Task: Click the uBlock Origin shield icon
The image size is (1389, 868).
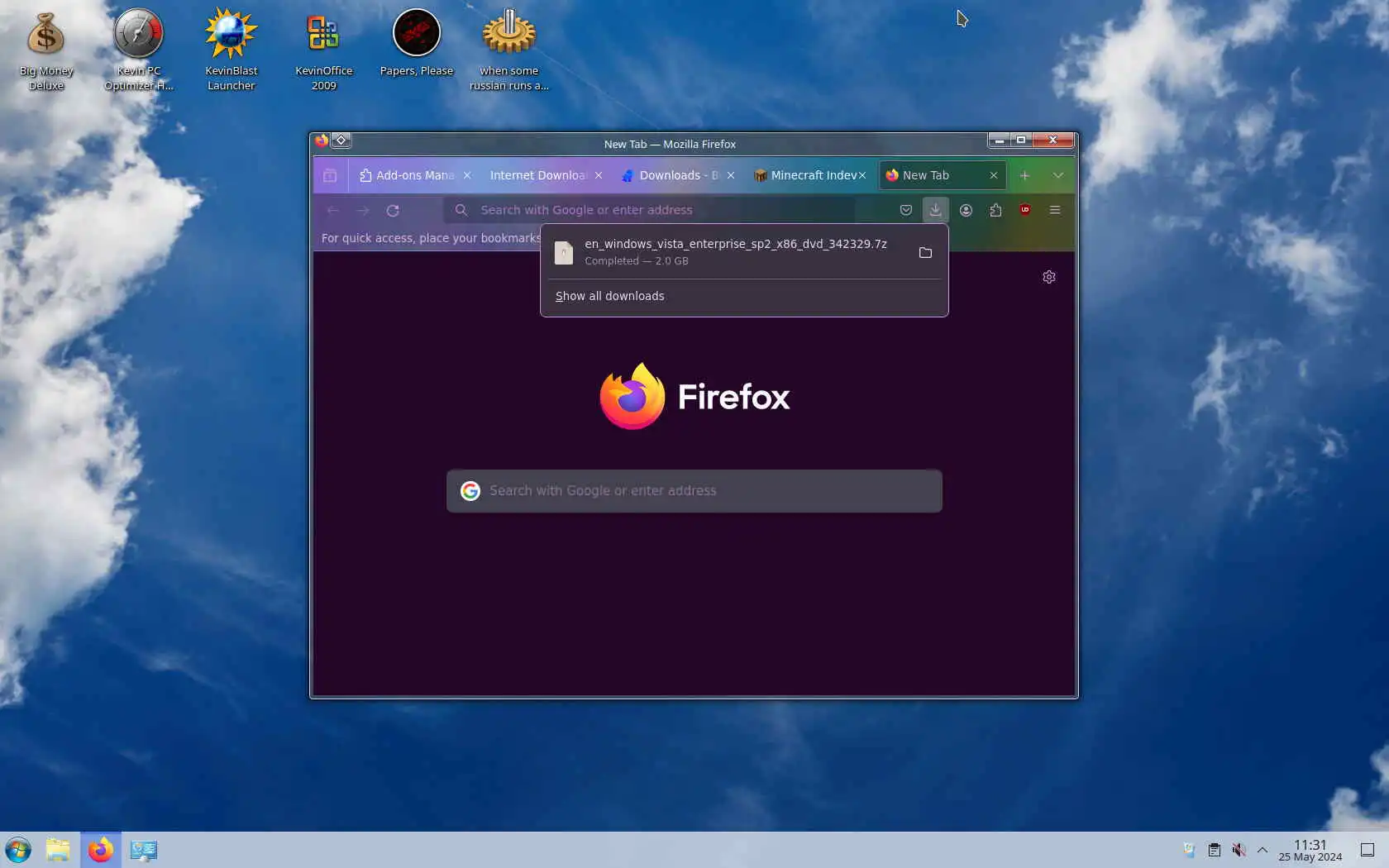Action: [1025, 210]
